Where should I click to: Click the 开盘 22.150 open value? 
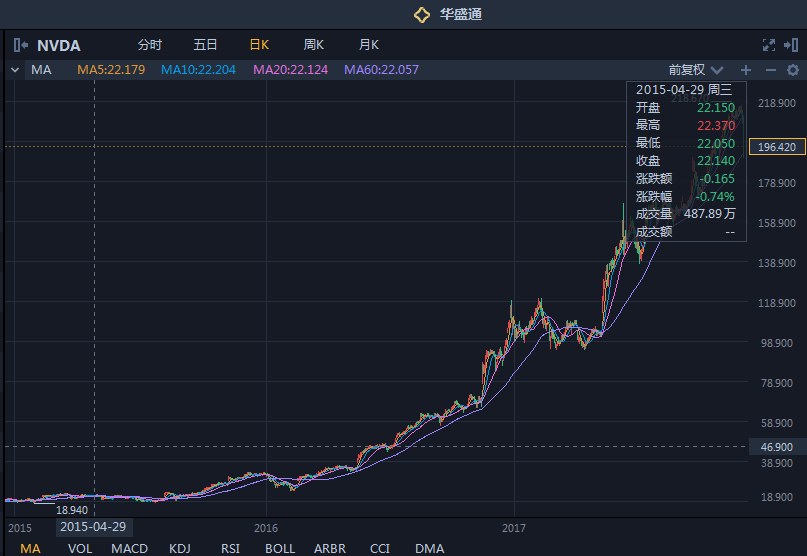point(716,108)
